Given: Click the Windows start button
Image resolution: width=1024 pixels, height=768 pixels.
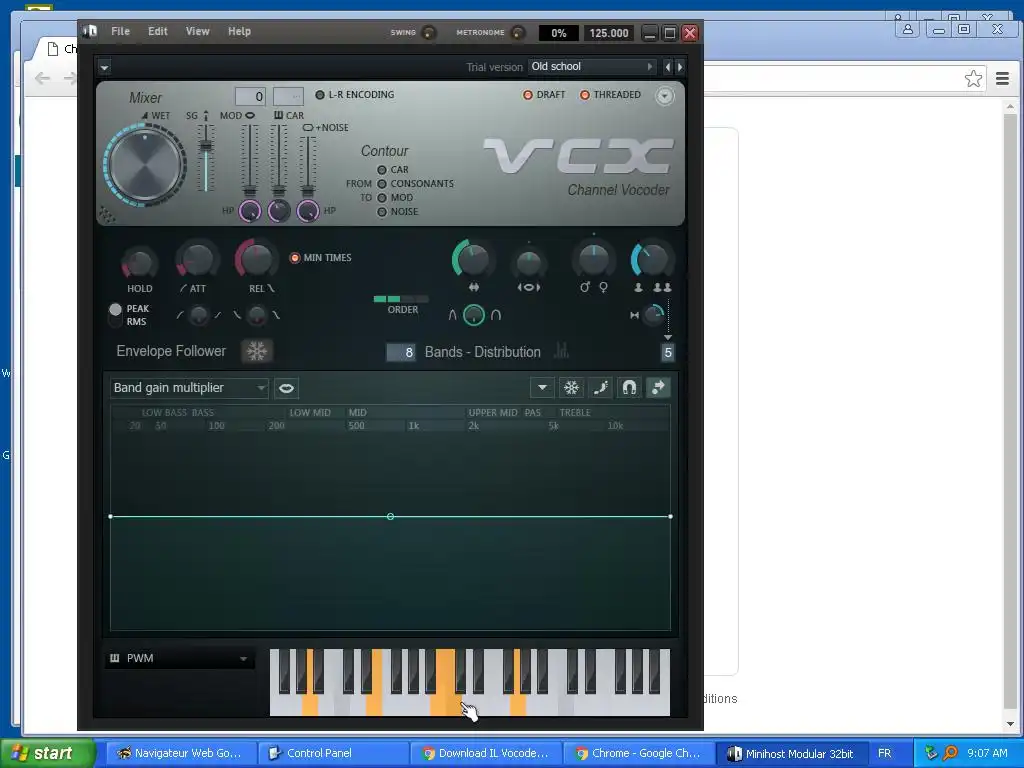Looking at the screenshot, I should (47, 753).
